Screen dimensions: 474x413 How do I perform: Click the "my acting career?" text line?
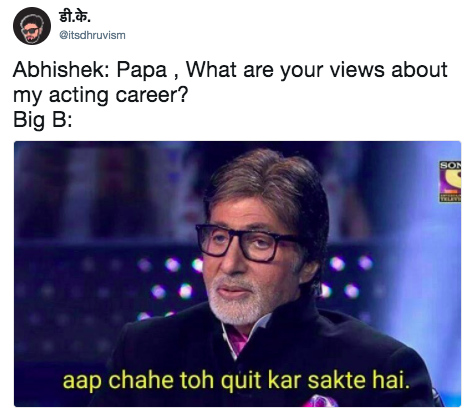[101, 95]
